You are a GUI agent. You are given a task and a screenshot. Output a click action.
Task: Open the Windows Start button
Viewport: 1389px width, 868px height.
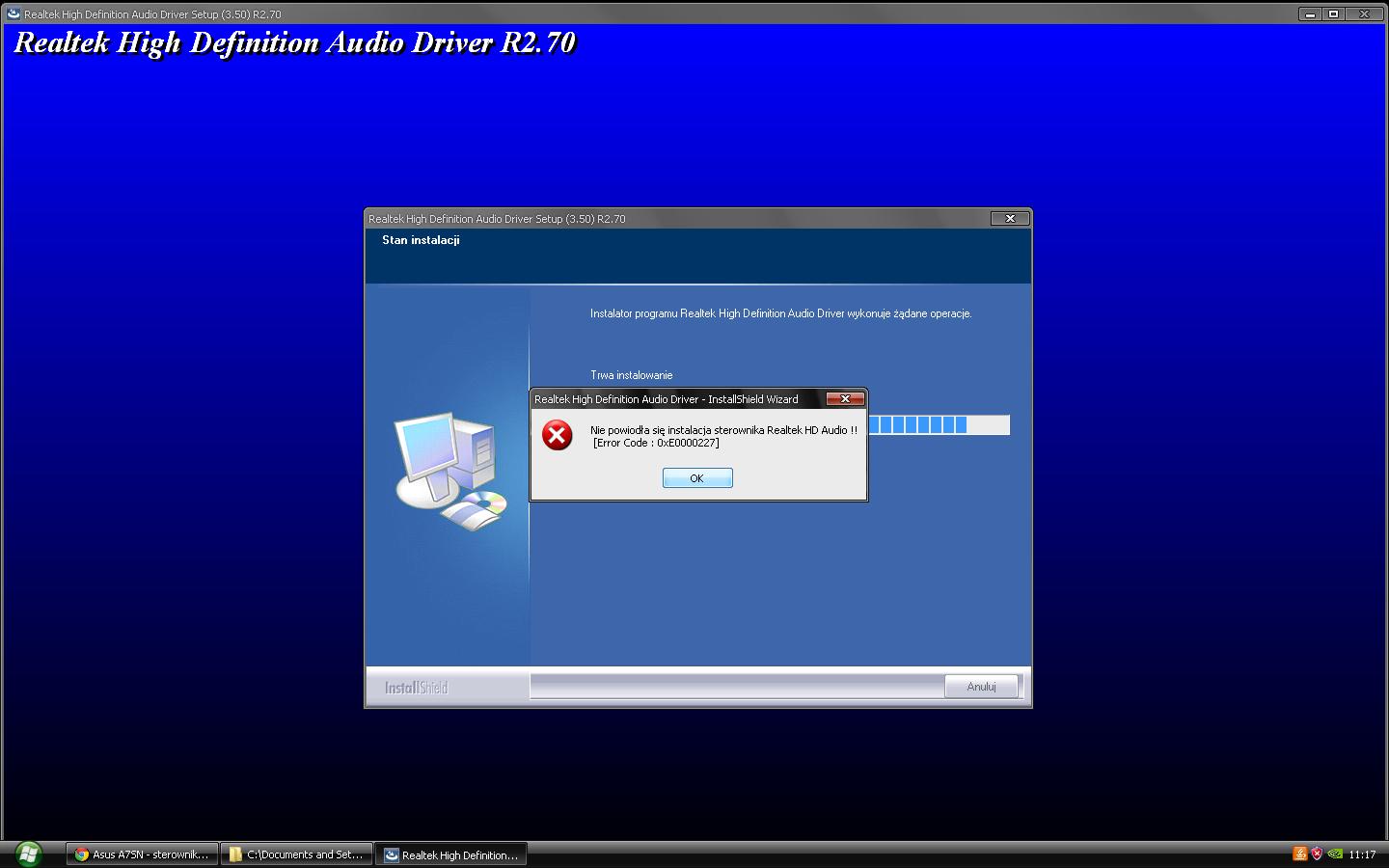click(28, 854)
